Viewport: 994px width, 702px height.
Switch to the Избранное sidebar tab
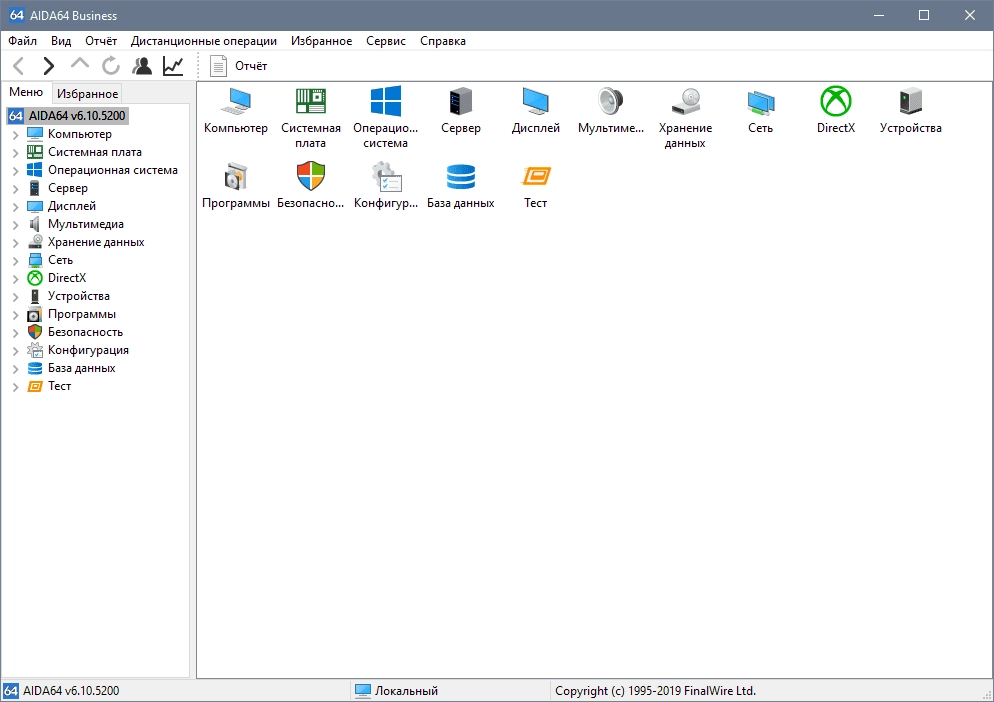(x=87, y=94)
